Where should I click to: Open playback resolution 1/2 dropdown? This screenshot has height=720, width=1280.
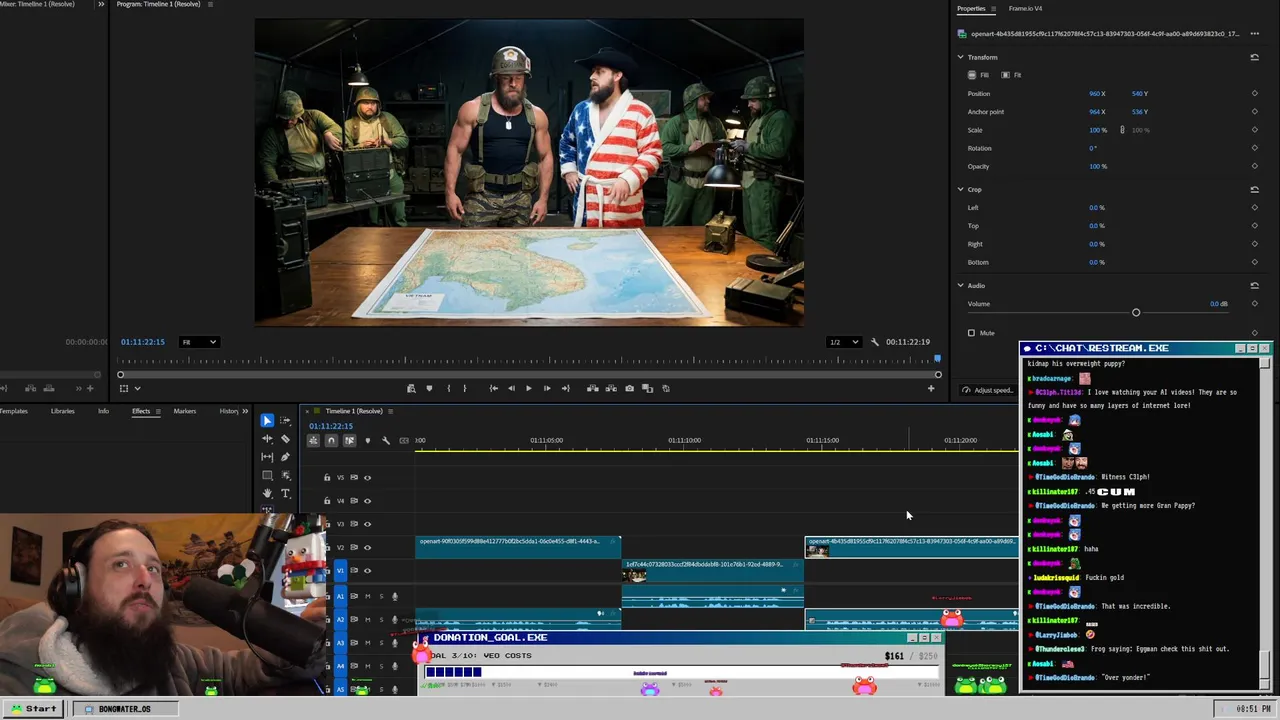844,342
